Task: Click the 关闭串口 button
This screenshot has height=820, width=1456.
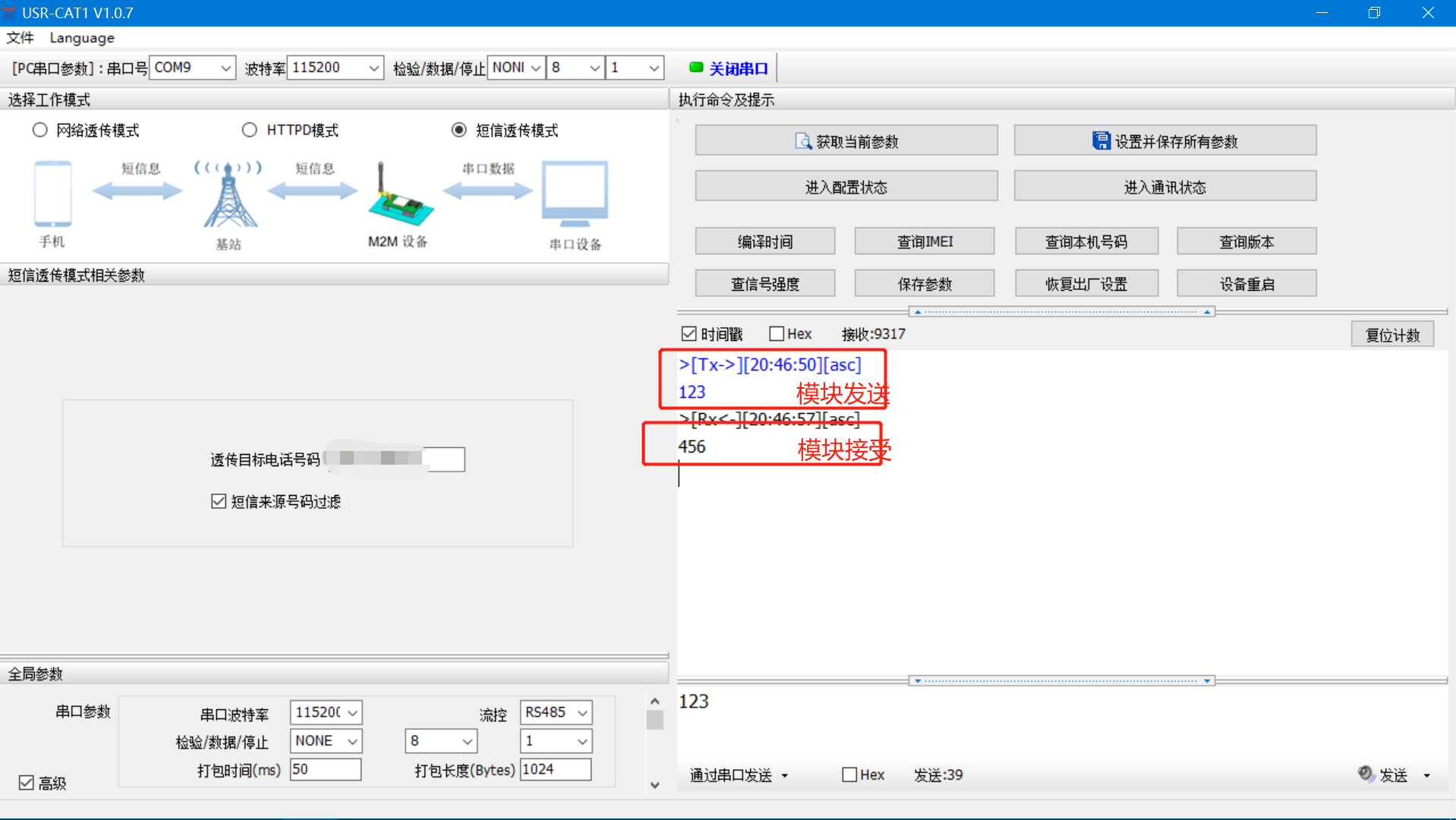Action: pyautogui.click(x=729, y=68)
